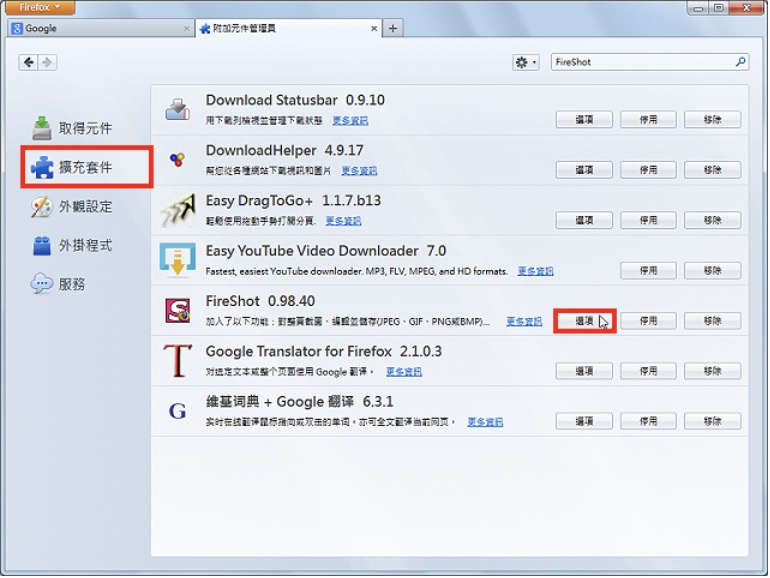
Task: Disable the Download Statusbar extension
Action: [648, 119]
